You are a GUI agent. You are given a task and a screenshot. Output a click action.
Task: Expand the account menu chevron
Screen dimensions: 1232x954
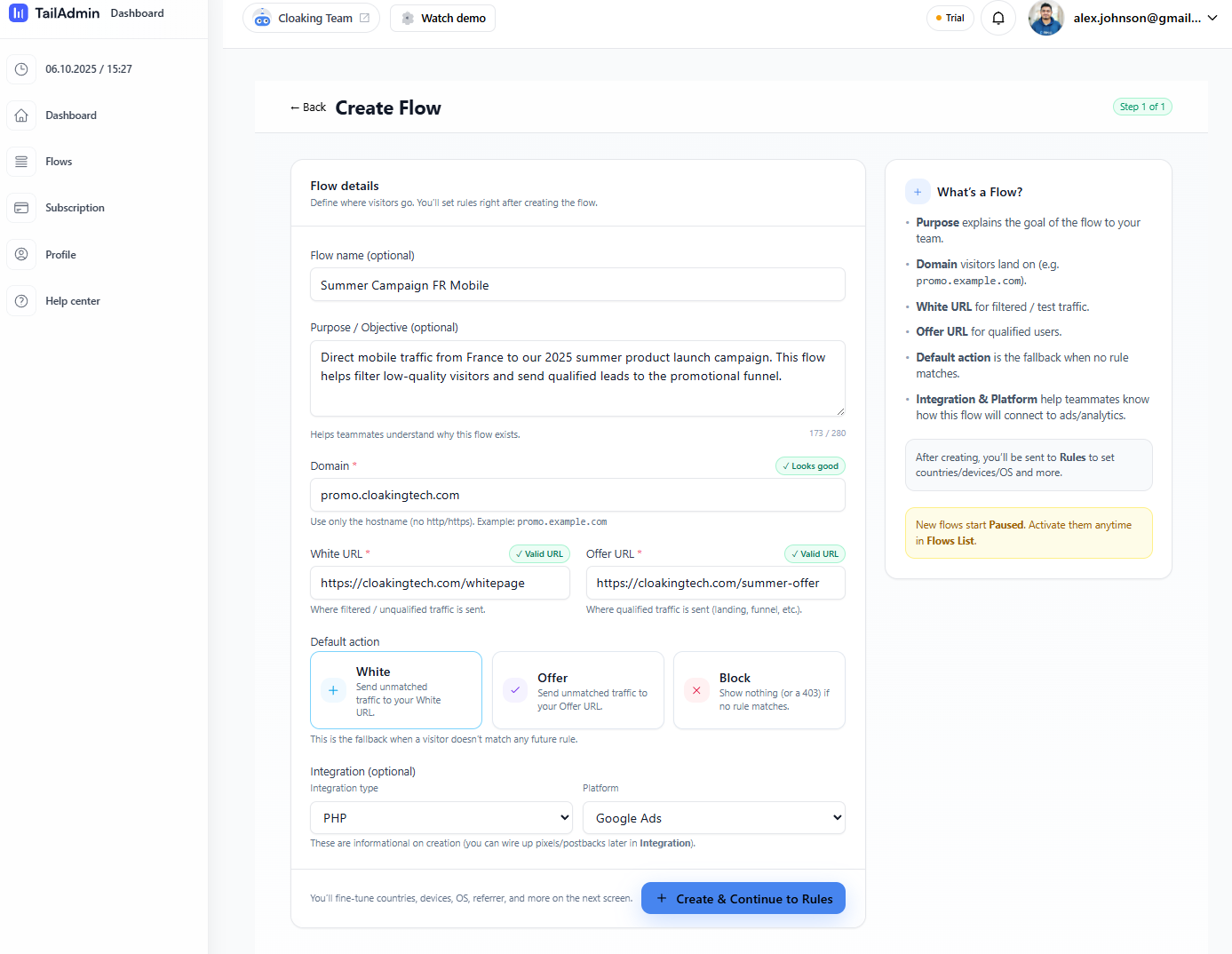pos(1212,18)
